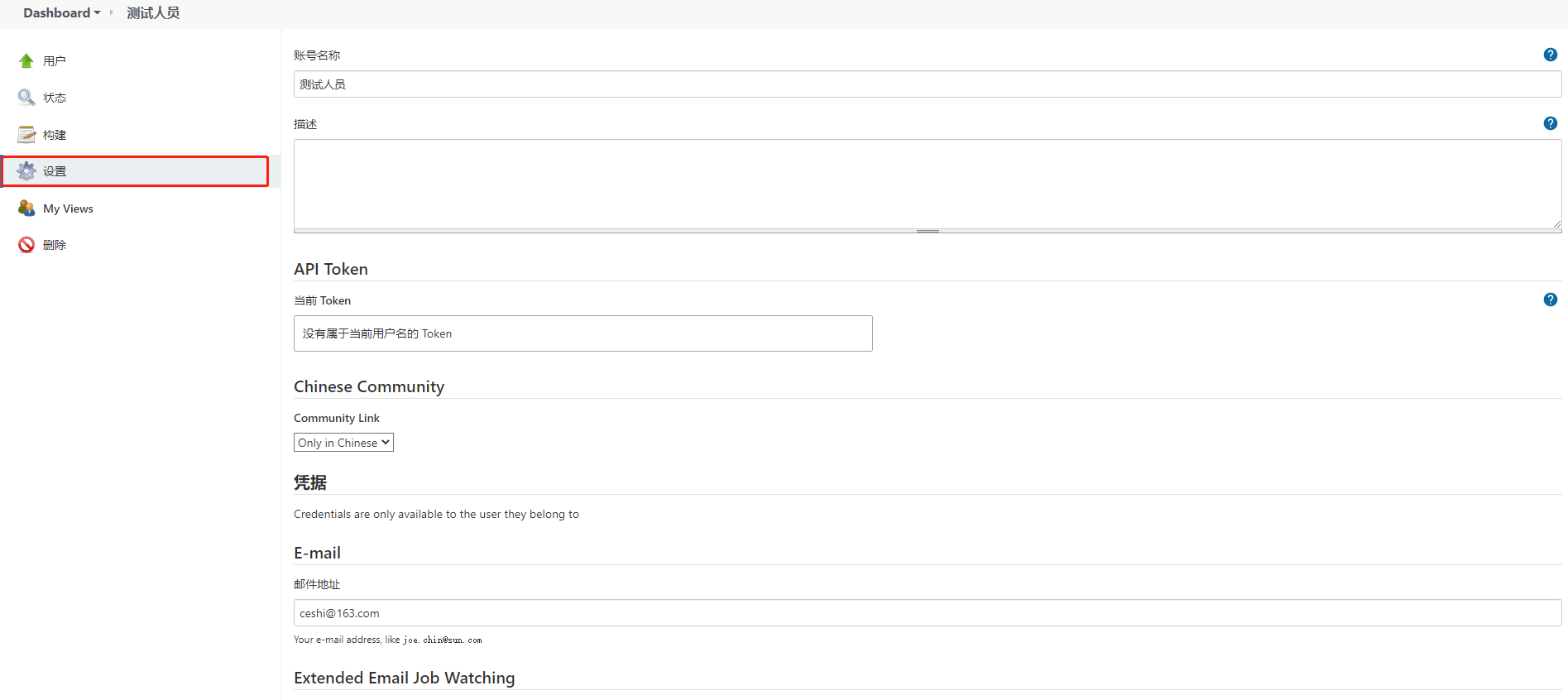Click the green arrow 用户 icon

pyautogui.click(x=26, y=61)
